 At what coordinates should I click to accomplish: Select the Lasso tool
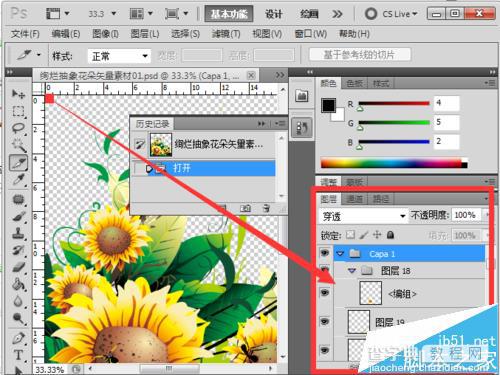[x=18, y=128]
